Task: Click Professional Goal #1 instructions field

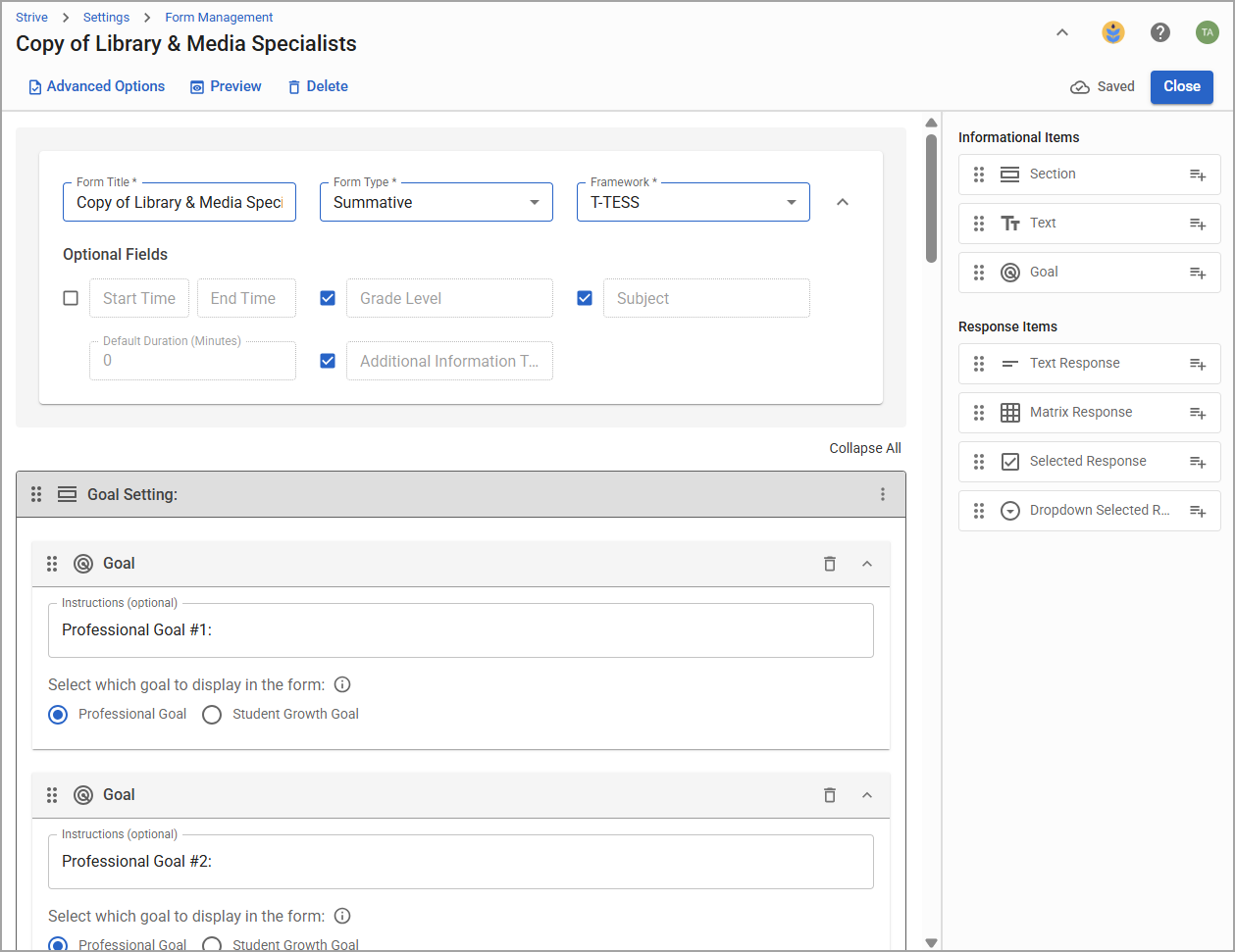Action: (461, 630)
